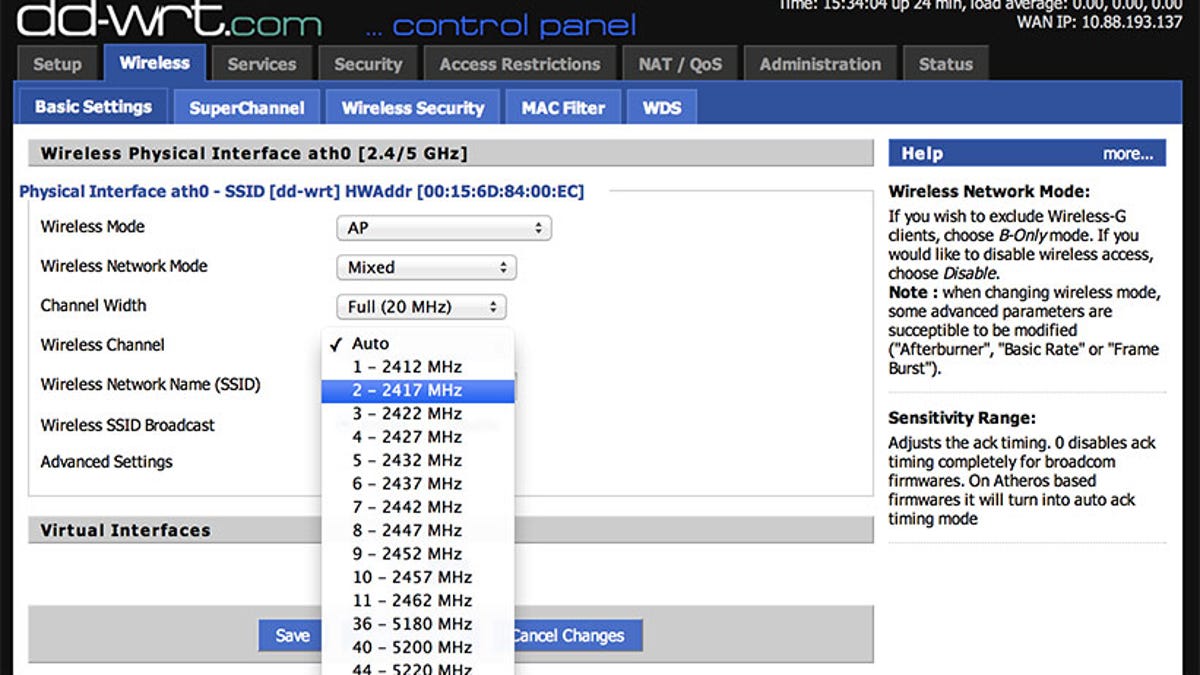Screen dimensions: 1200x675
Task: Open the SuperChannel sub-tab
Action: pos(247,108)
